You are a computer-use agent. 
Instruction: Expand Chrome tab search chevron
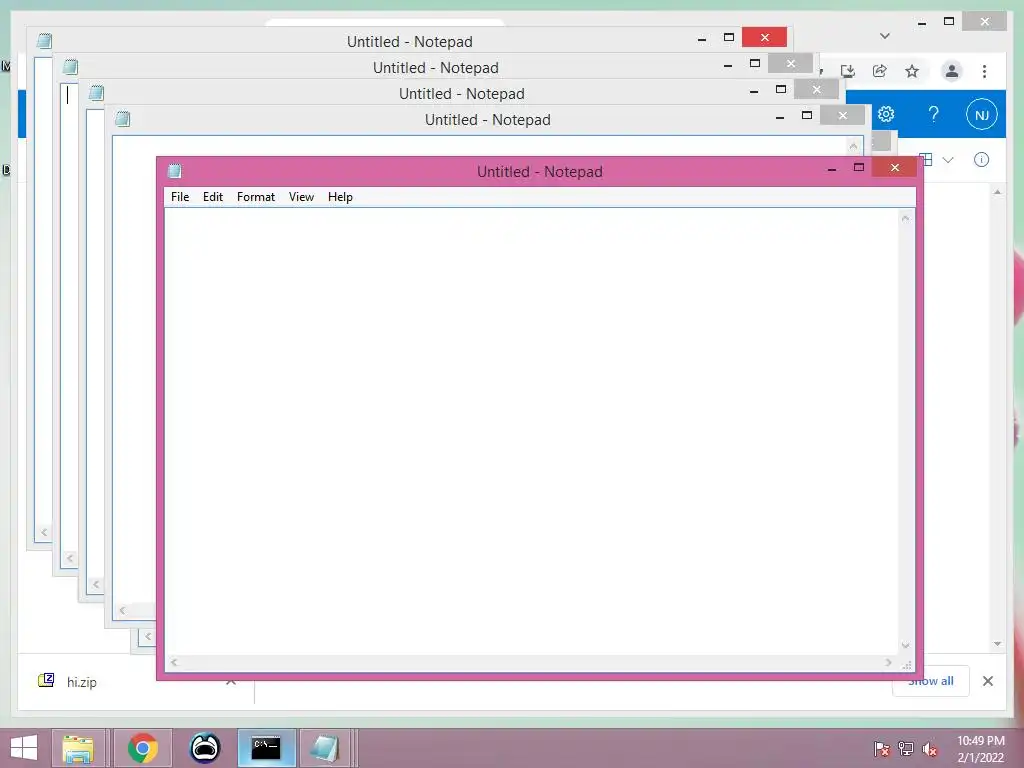coord(884,36)
